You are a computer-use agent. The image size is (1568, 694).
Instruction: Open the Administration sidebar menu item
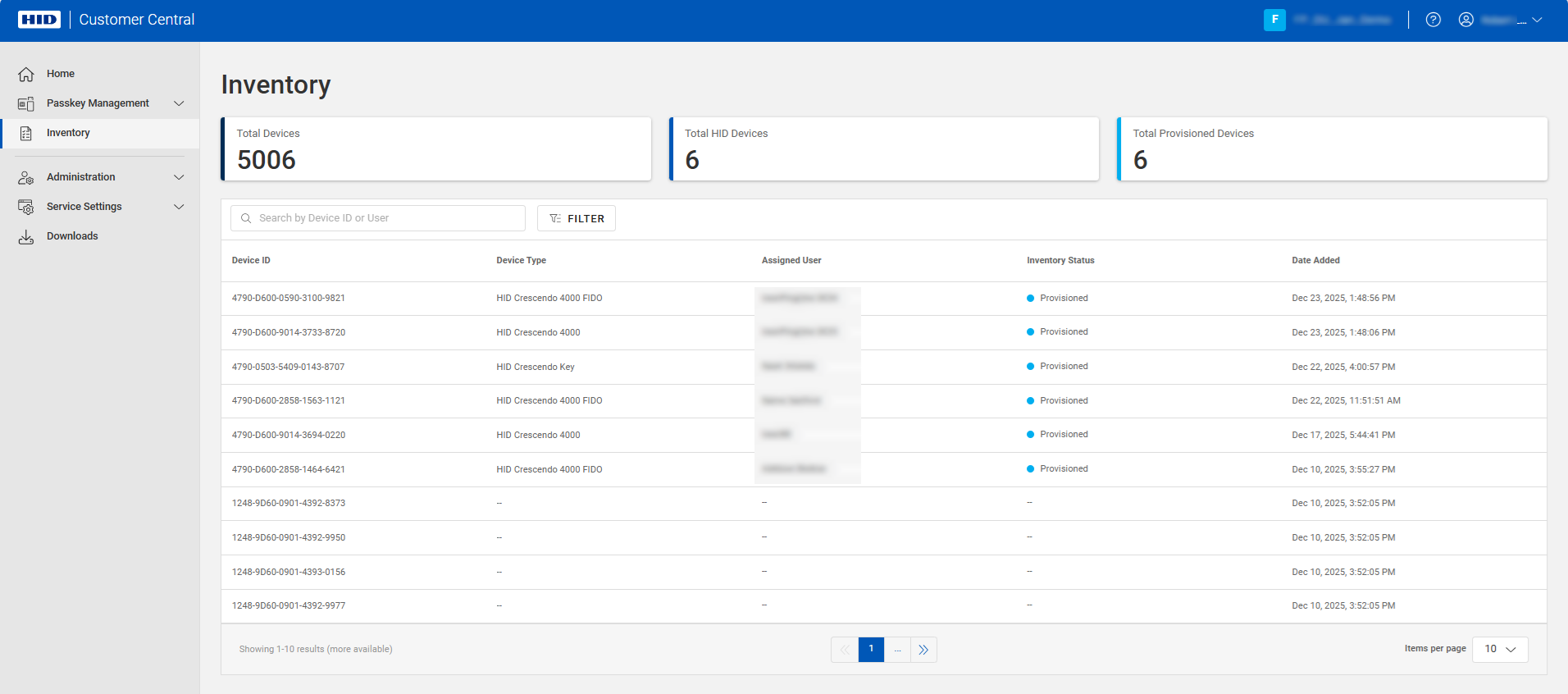(x=80, y=177)
